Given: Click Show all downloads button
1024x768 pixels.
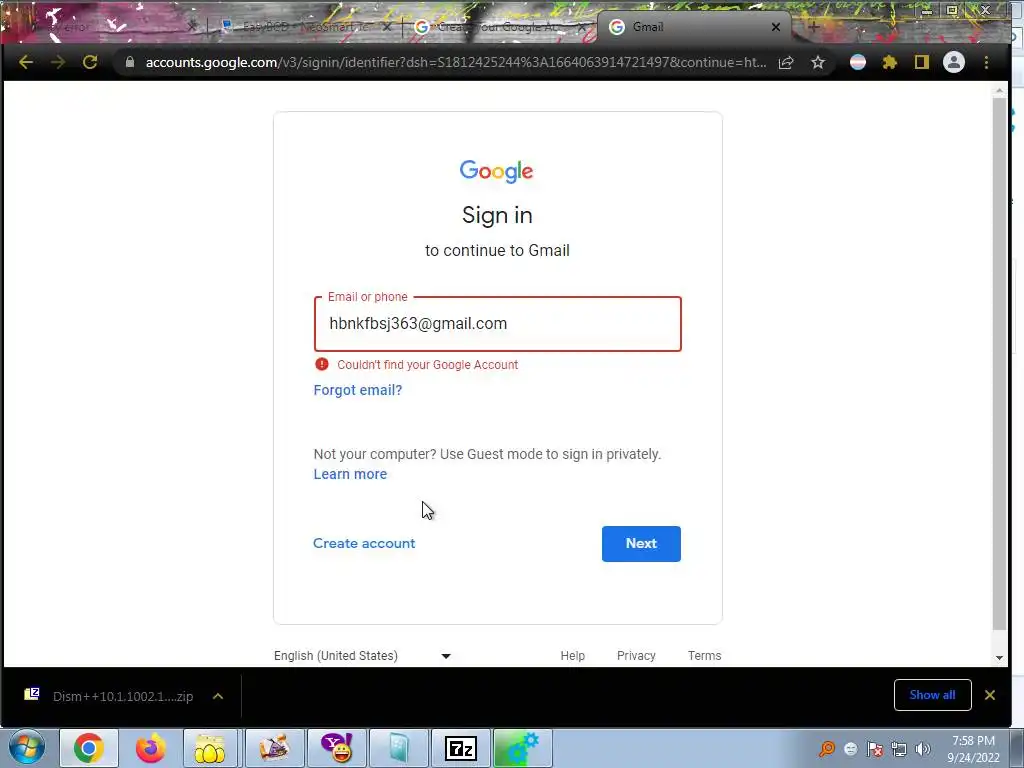Looking at the screenshot, I should (x=933, y=695).
